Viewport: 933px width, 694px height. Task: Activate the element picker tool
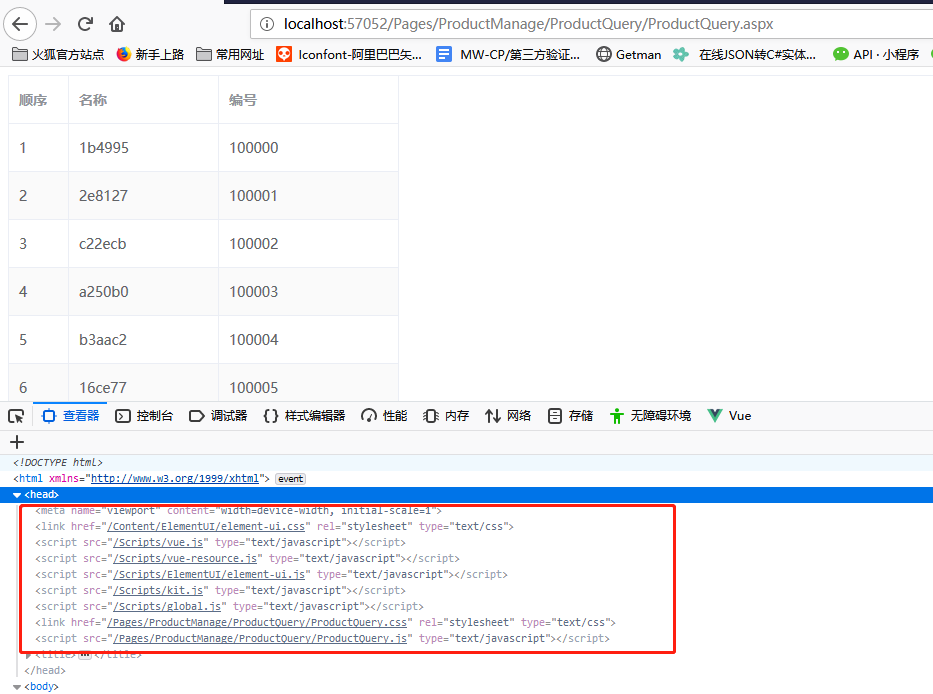(x=16, y=416)
